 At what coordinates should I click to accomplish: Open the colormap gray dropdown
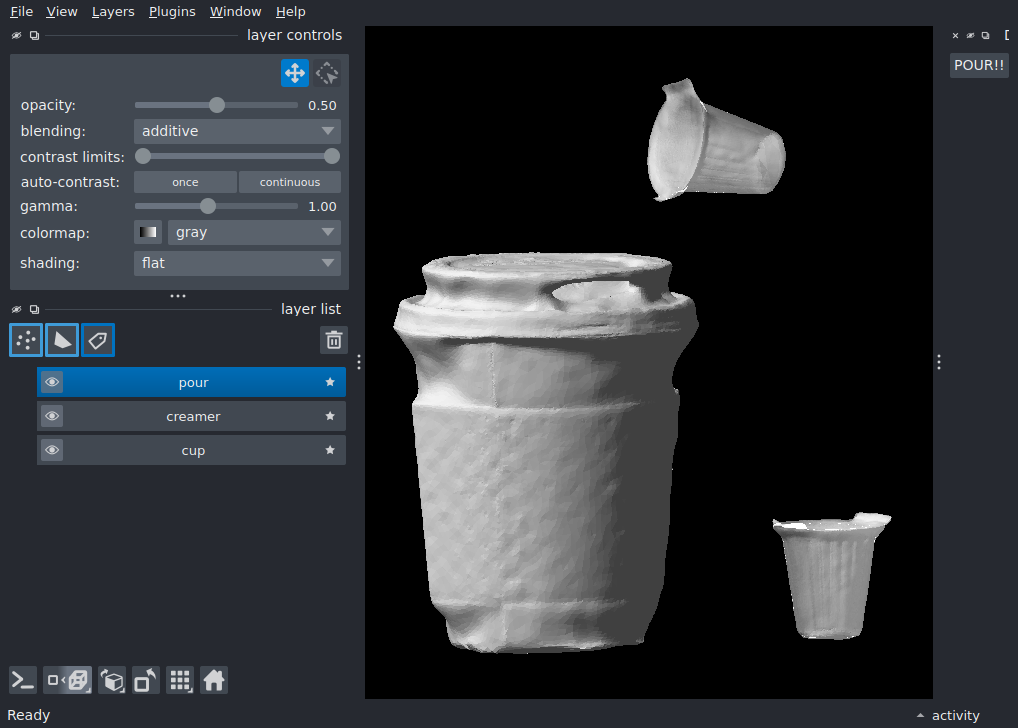click(254, 232)
